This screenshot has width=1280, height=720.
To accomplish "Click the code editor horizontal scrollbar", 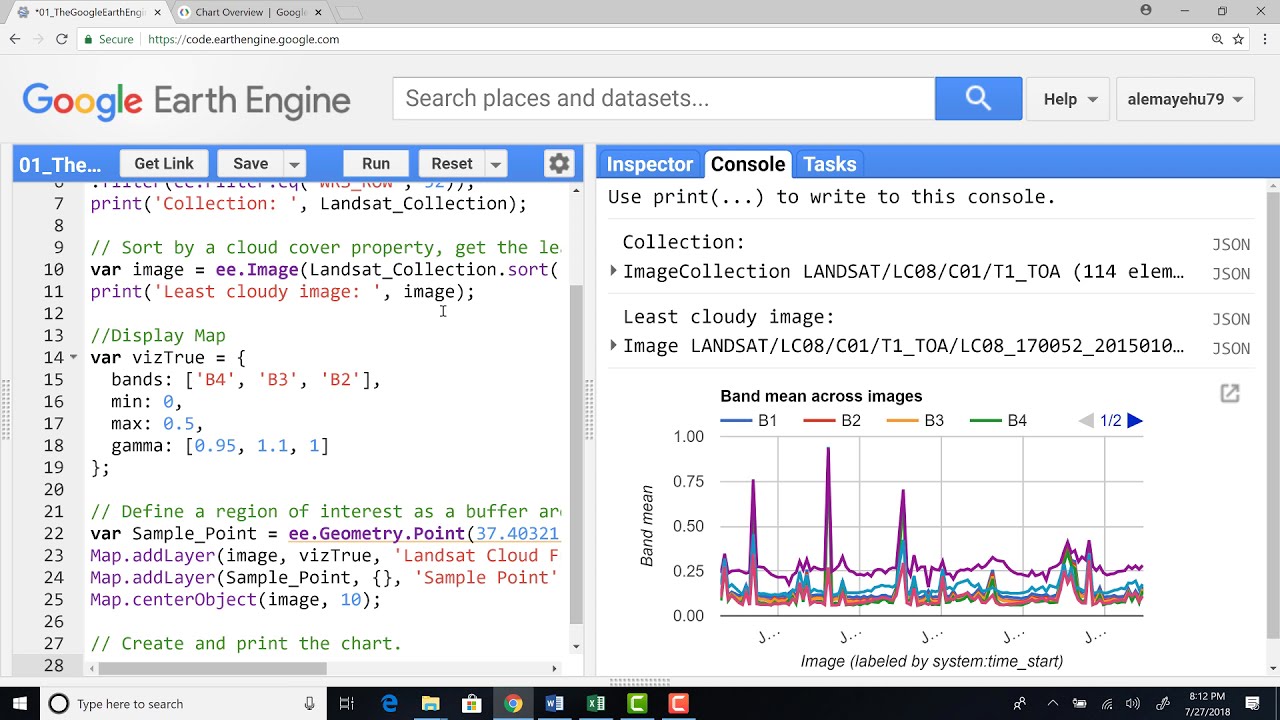I will coord(212,668).
